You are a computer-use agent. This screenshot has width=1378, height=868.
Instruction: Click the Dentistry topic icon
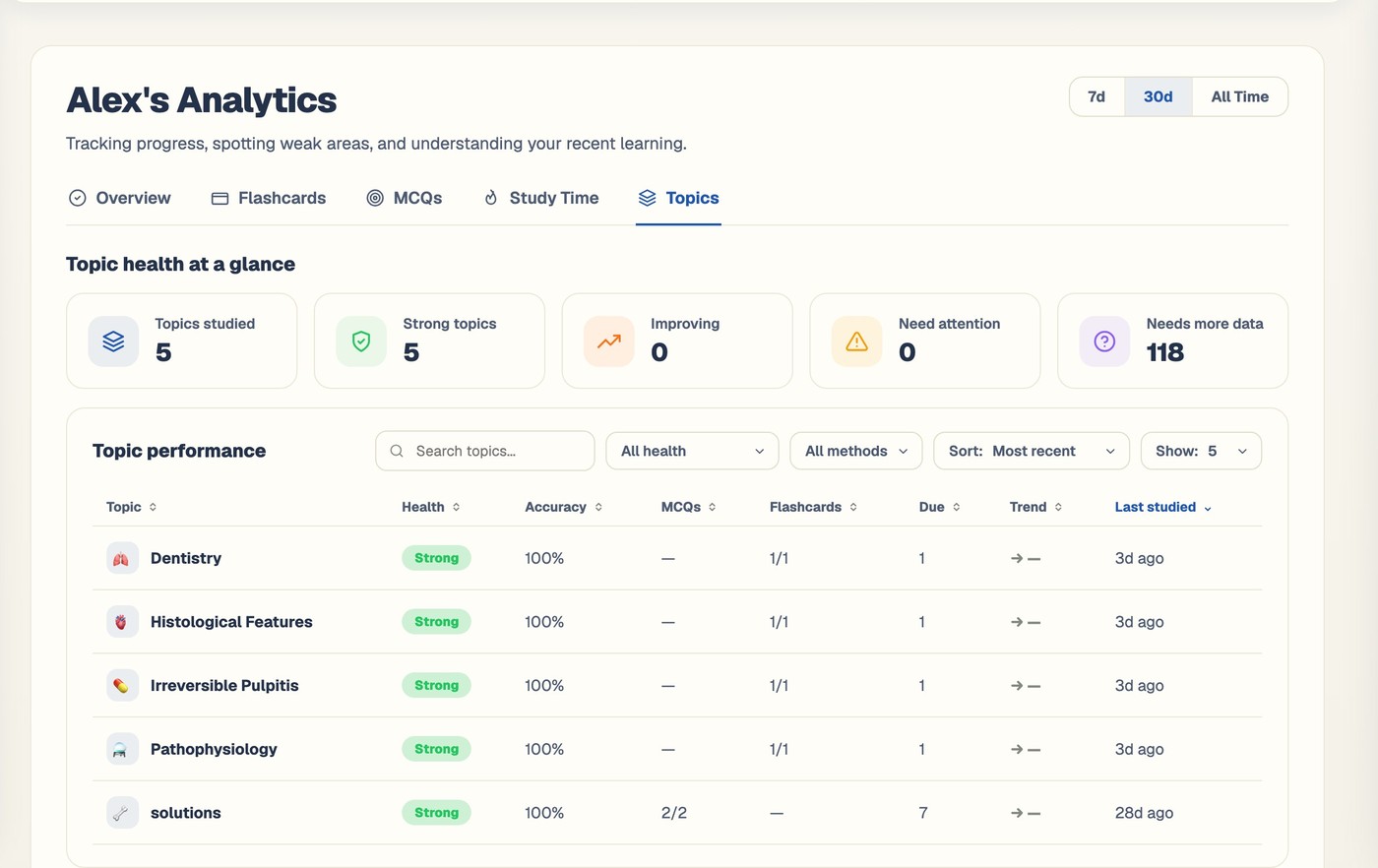tap(122, 558)
